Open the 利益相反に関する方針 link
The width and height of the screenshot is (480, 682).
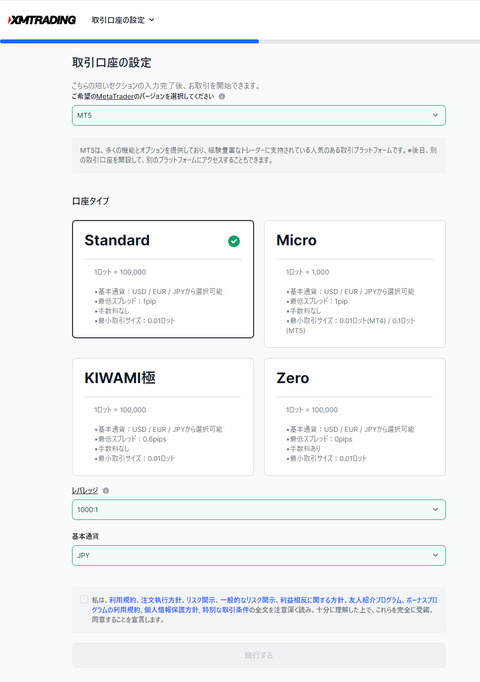click(x=312, y=600)
